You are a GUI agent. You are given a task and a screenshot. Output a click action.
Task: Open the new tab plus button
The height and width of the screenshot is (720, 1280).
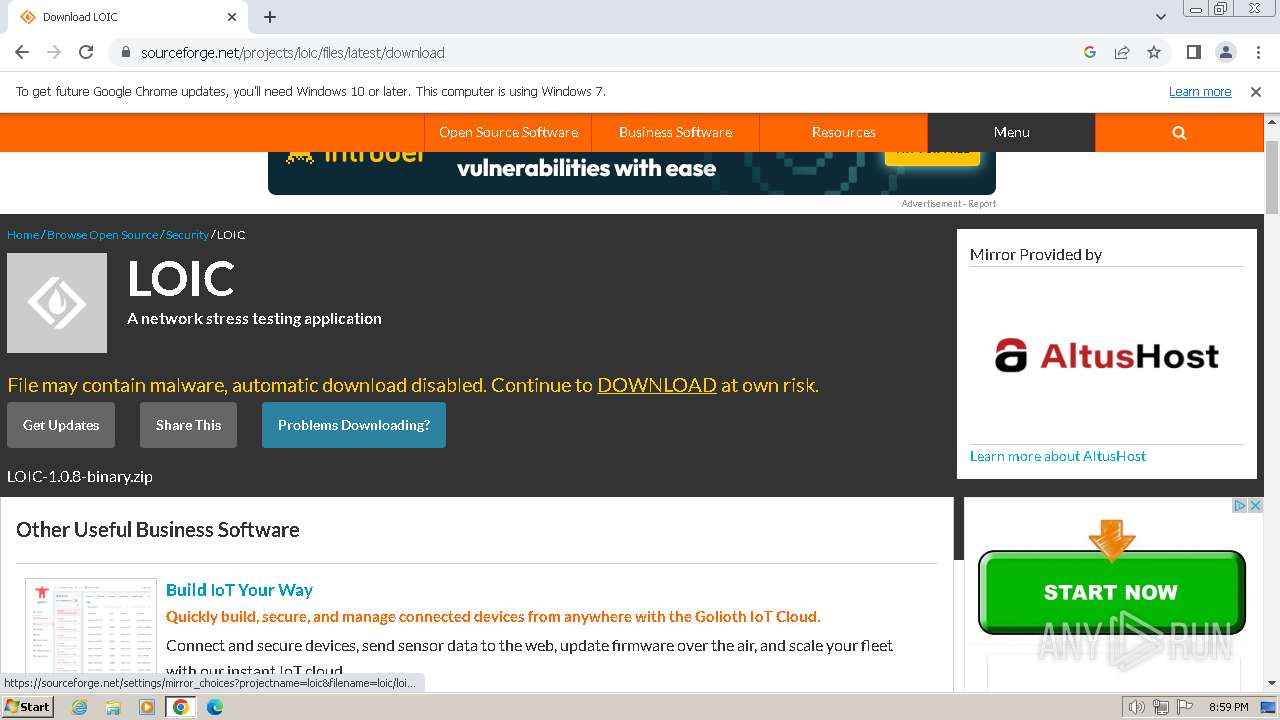[270, 17]
